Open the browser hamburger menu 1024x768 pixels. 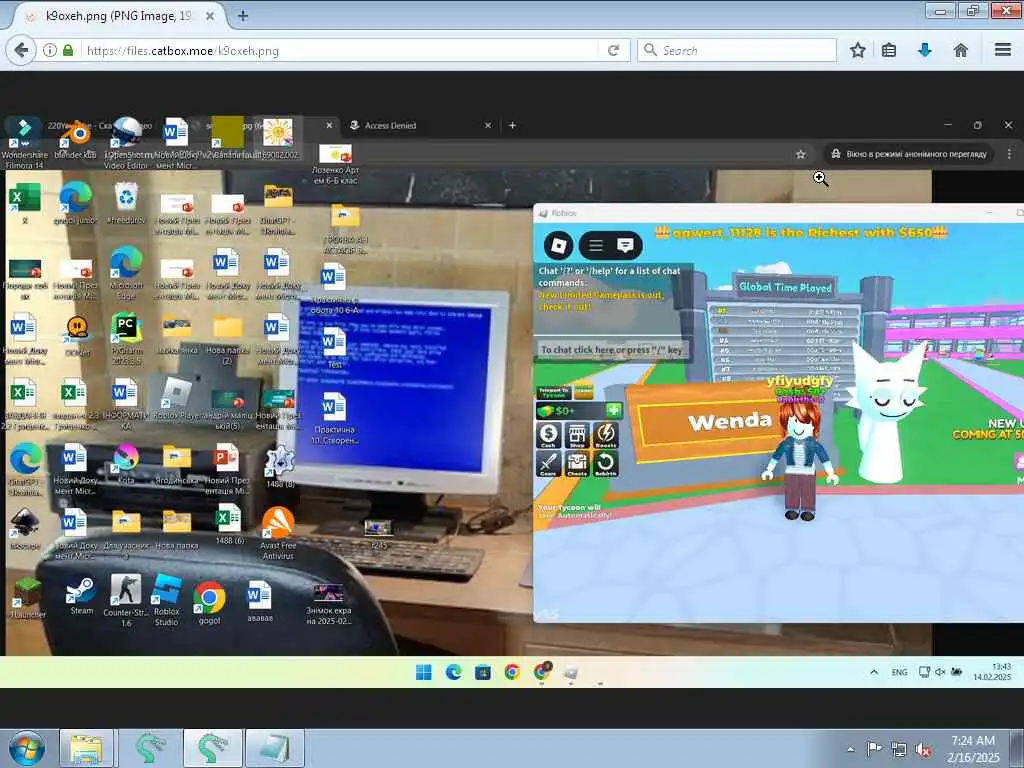(1003, 50)
